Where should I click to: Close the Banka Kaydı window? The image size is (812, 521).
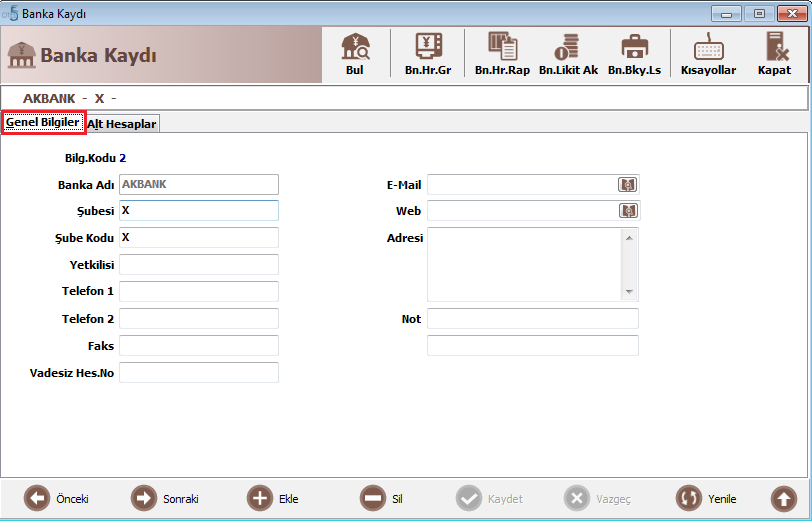792,13
